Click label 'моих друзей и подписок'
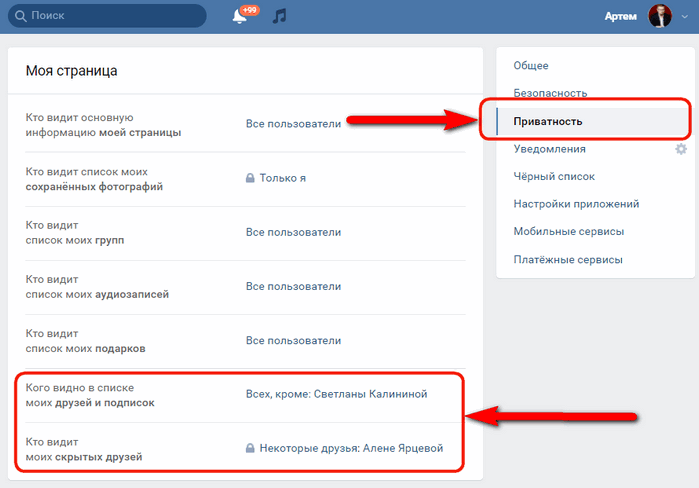699x488 pixels. click(x=90, y=403)
